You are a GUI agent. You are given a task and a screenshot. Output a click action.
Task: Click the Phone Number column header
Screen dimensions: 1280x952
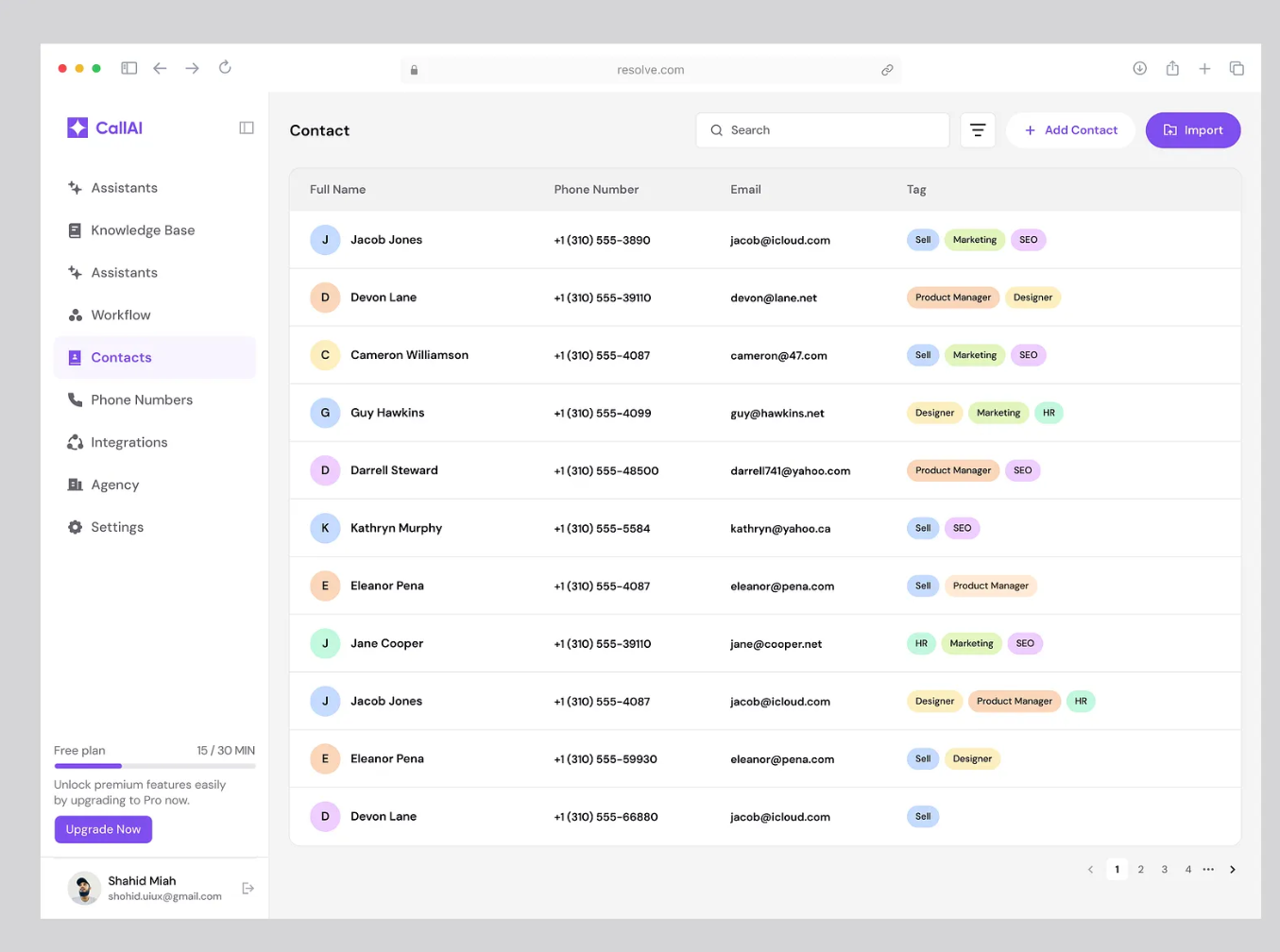coord(596,190)
